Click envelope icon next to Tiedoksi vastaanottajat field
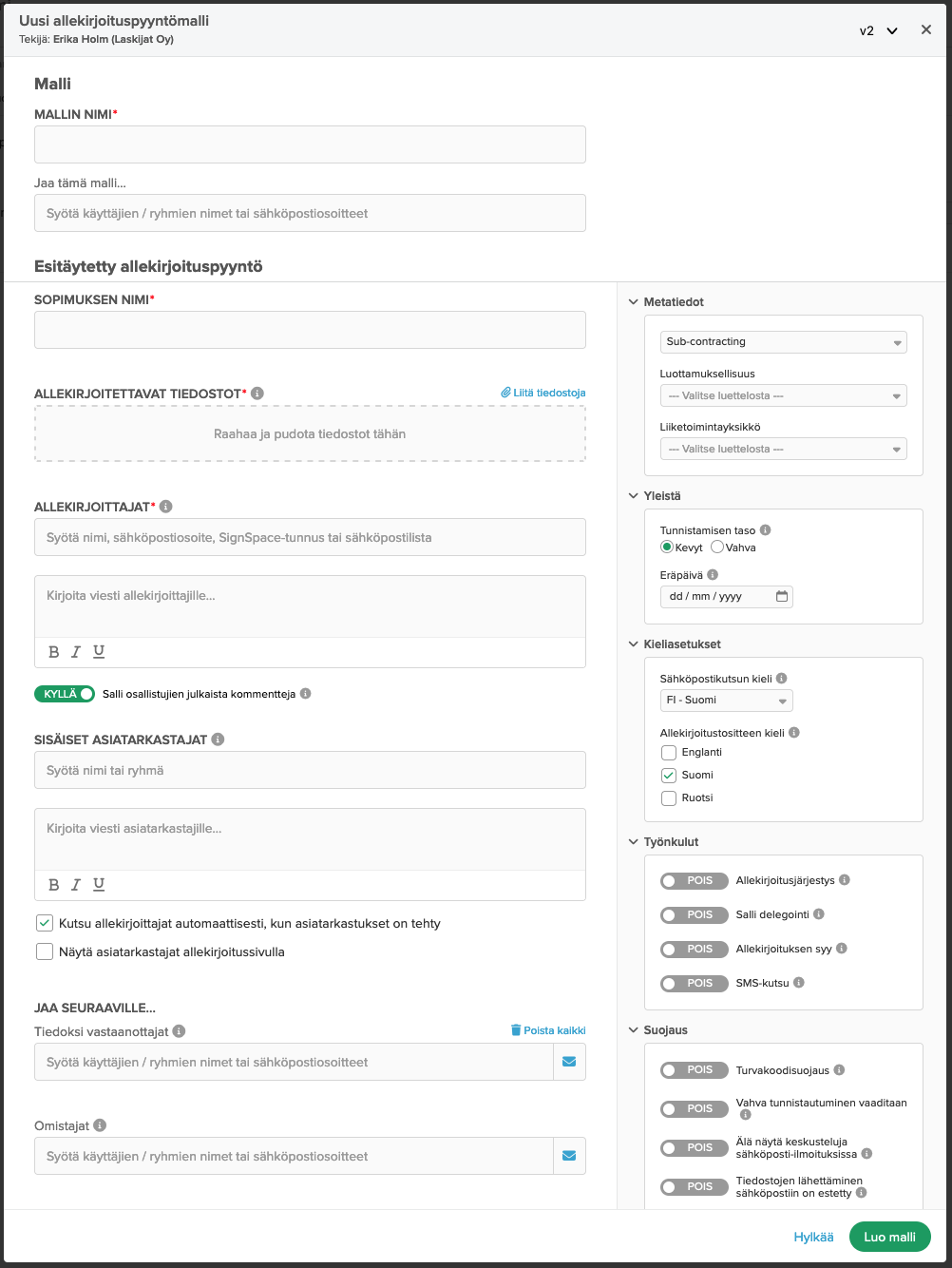This screenshot has height=1268, width=952. pos(569,1062)
